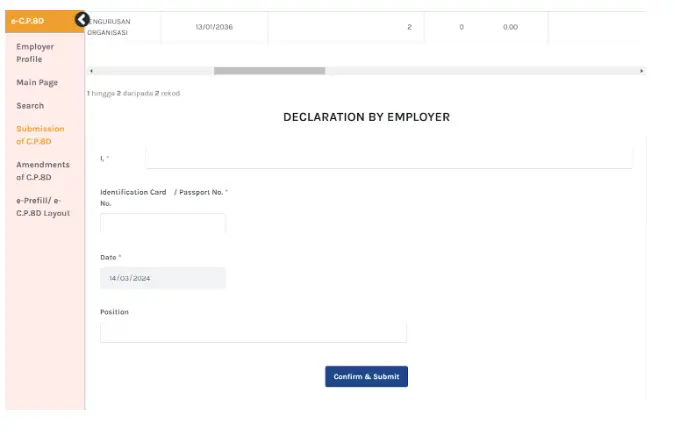Select the 13/01/2036 date table cell
The width and height of the screenshot is (675, 443).
[214, 27]
